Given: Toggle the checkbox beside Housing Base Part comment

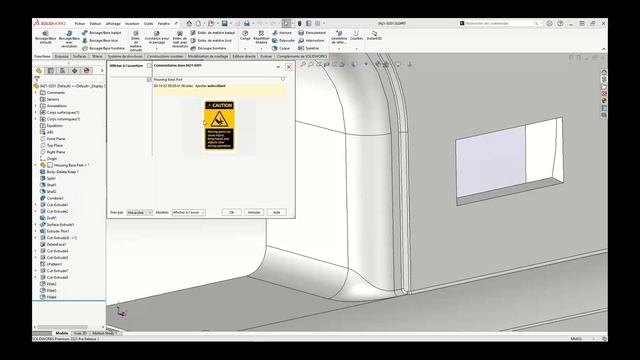Looking at the screenshot, I should click(x=149, y=80).
